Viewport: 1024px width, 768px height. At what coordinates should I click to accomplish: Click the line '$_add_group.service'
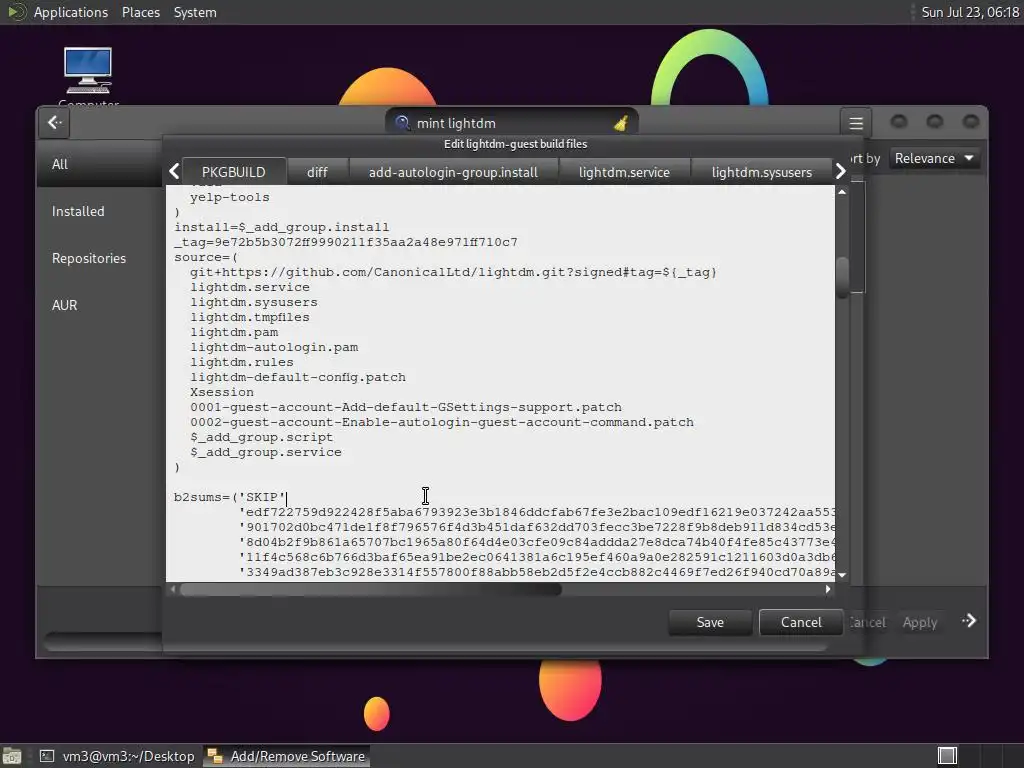point(265,453)
